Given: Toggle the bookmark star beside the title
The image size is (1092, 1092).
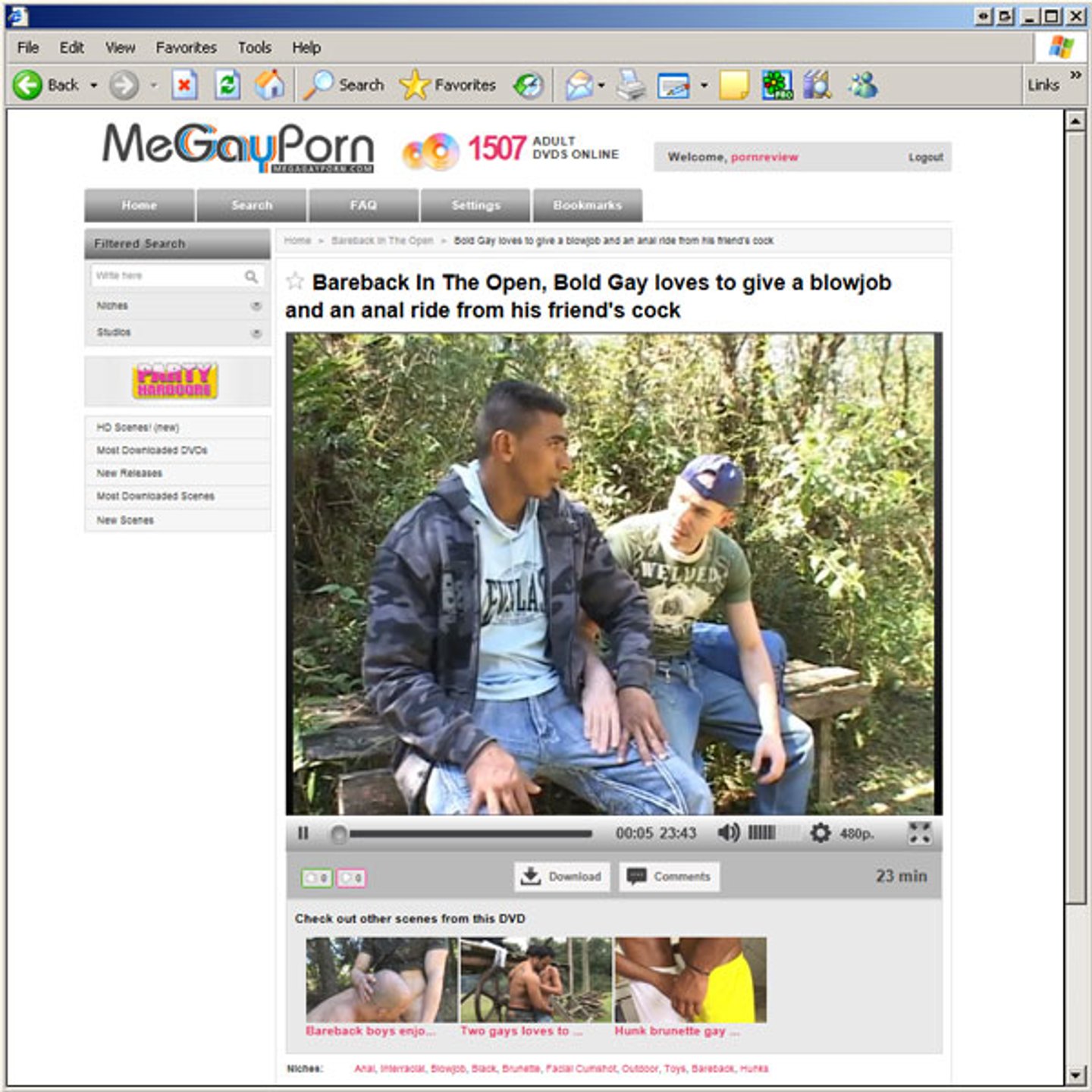Looking at the screenshot, I should pos(295,282).
